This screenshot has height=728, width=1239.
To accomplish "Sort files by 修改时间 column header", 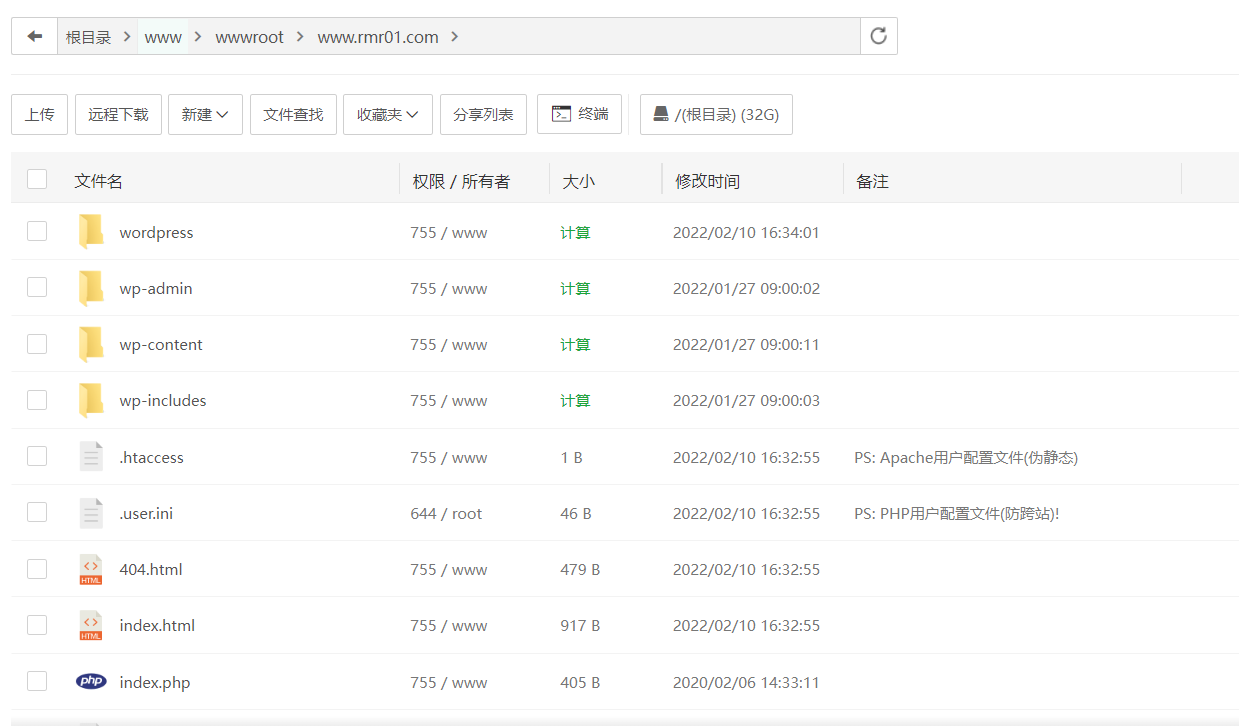I will click(x=707, y=181).
